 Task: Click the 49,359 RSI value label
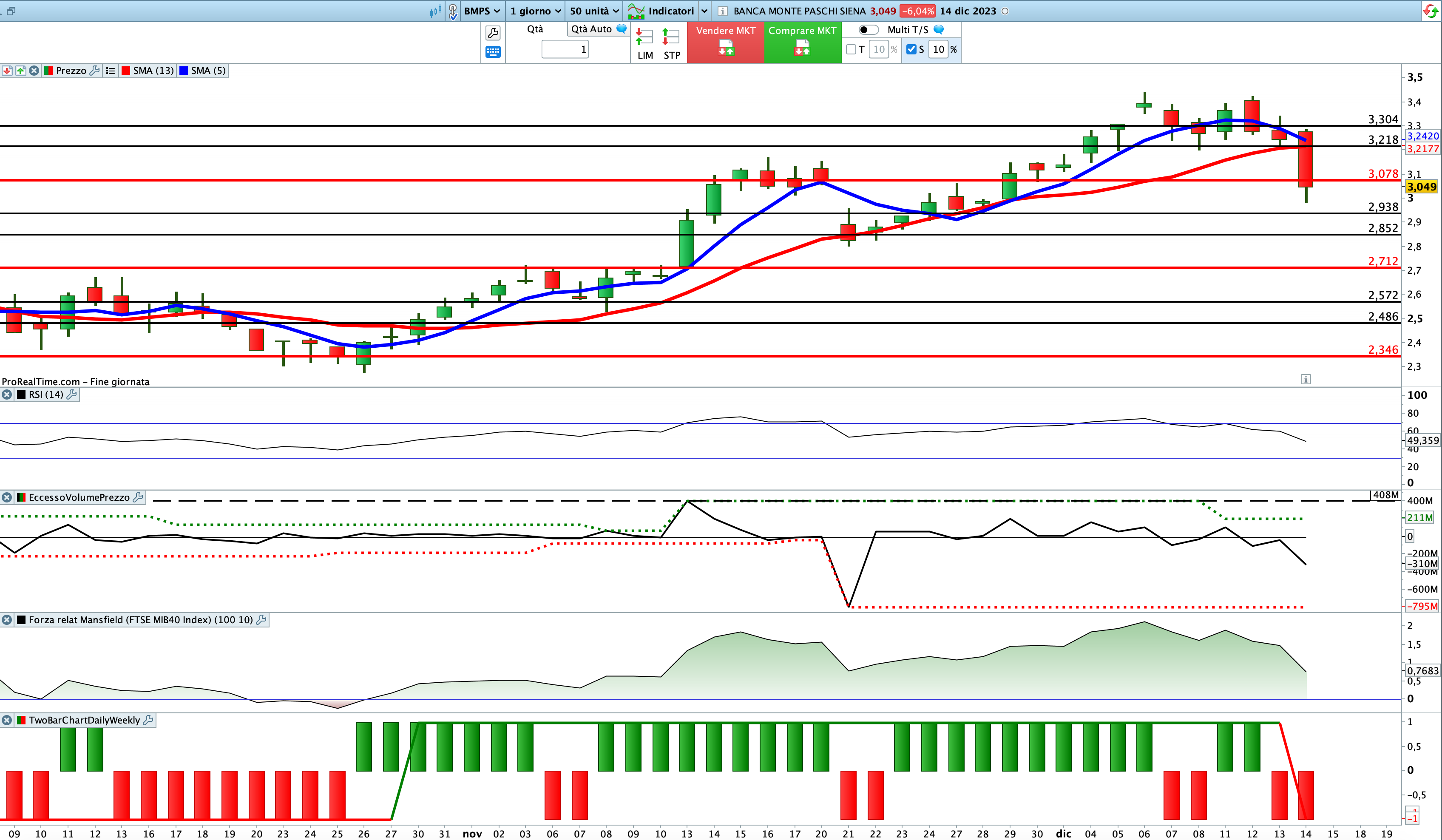[x=1422, y=440]
